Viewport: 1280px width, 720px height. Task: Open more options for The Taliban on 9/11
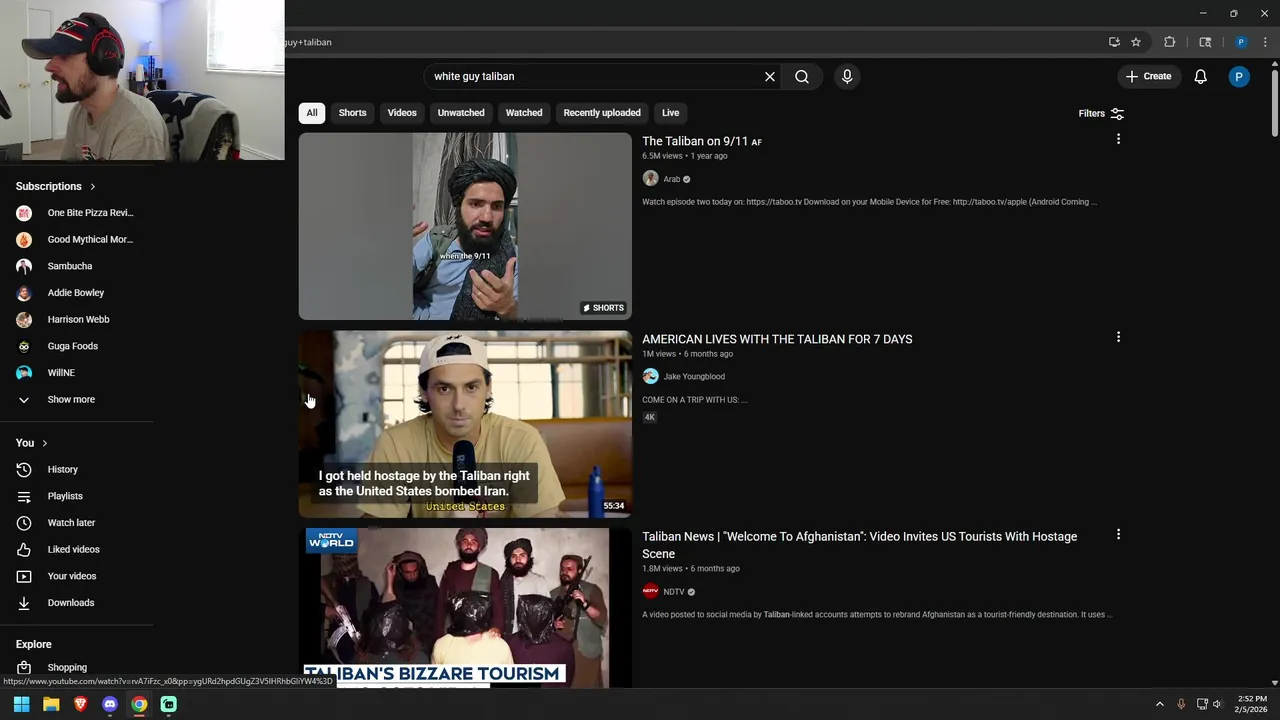(x=1118, y=139)
